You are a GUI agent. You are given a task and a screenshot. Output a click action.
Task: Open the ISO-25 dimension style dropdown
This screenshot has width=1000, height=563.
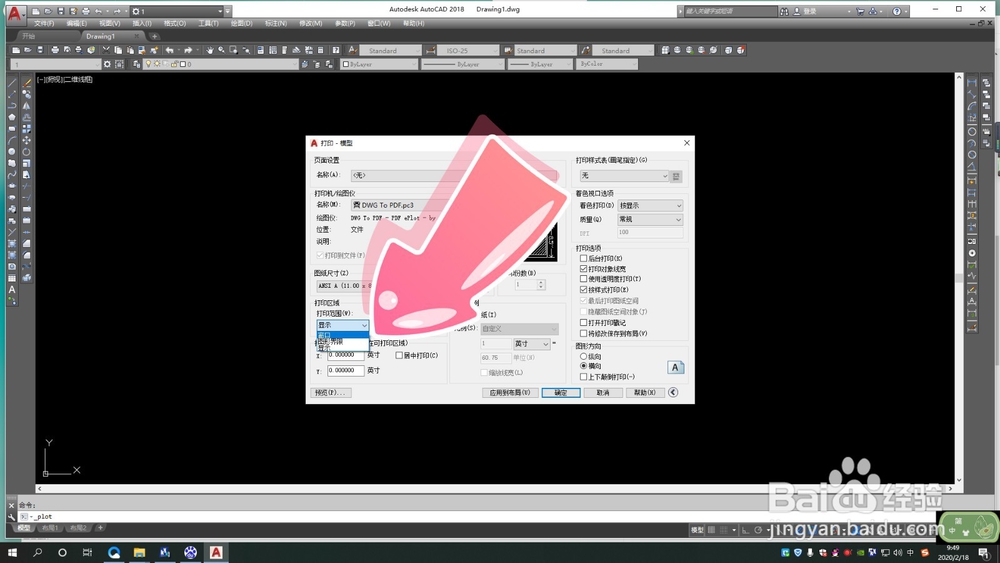pyautogui.click(x=469, y=50)
